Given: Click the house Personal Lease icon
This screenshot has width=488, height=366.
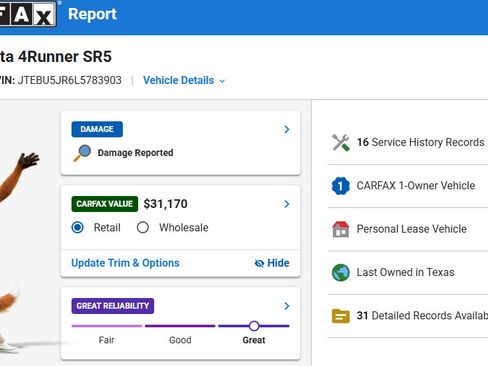Looking at the screenshot, I should pos(341,229).
